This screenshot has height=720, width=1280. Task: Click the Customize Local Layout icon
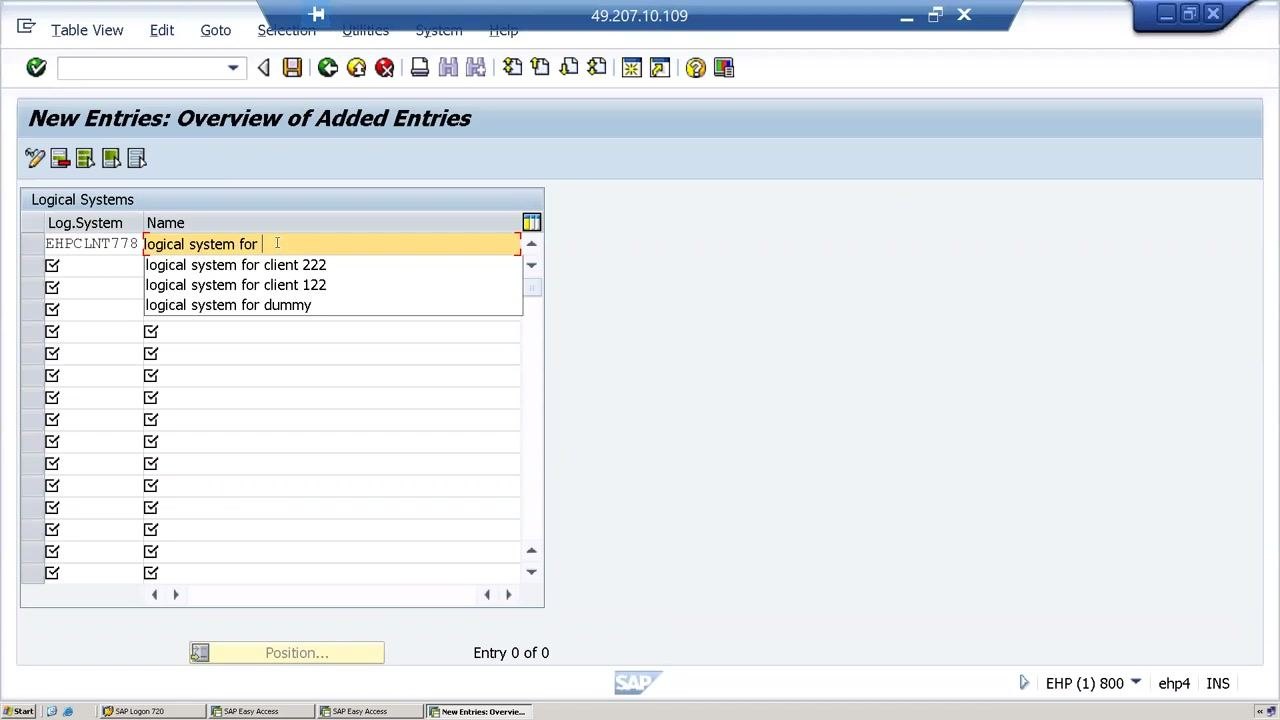(724, 67)
